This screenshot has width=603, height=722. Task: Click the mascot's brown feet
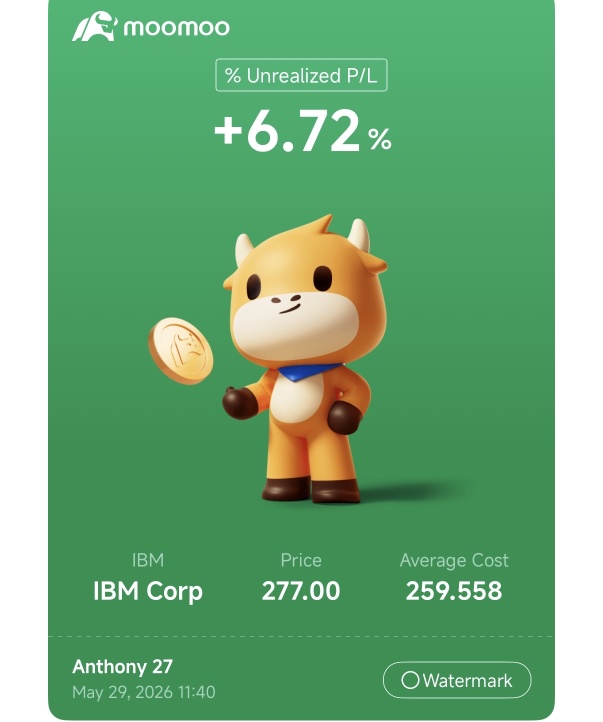pos(311,490)
